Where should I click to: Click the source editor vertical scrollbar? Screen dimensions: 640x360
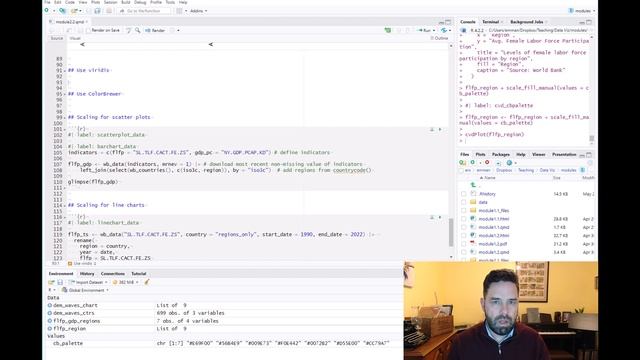451,233
